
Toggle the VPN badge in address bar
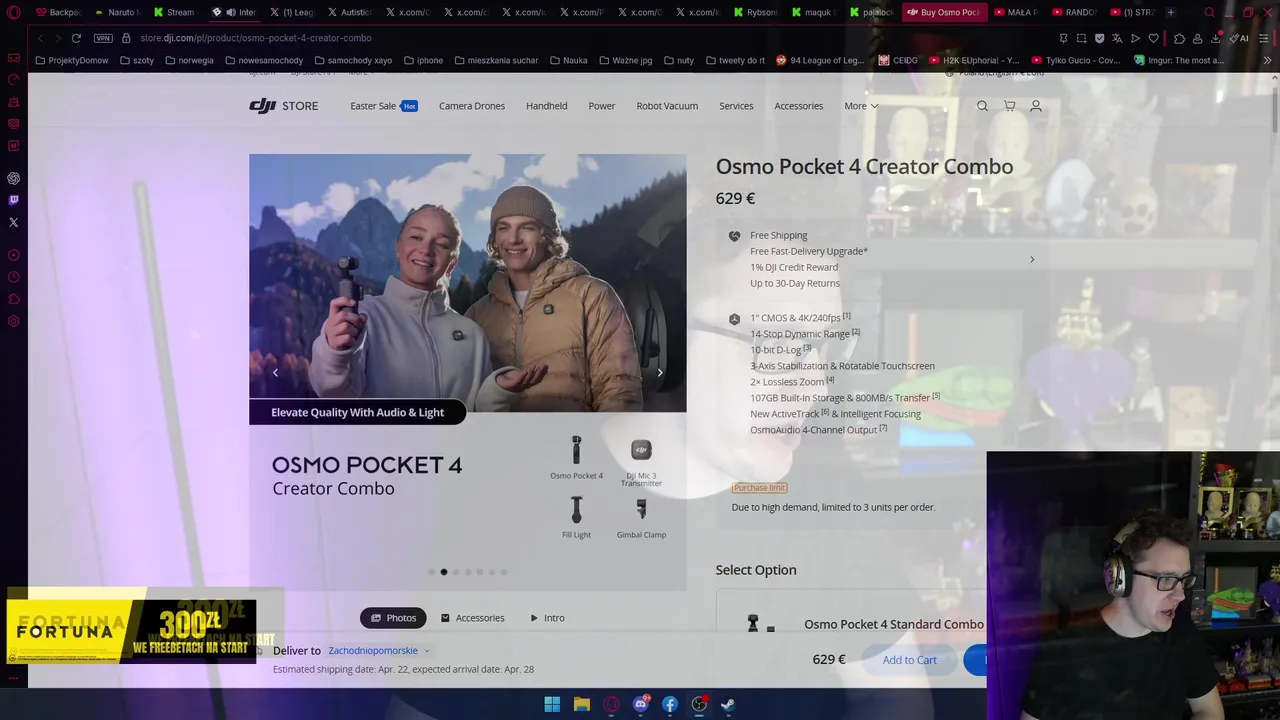click(103, 38)
